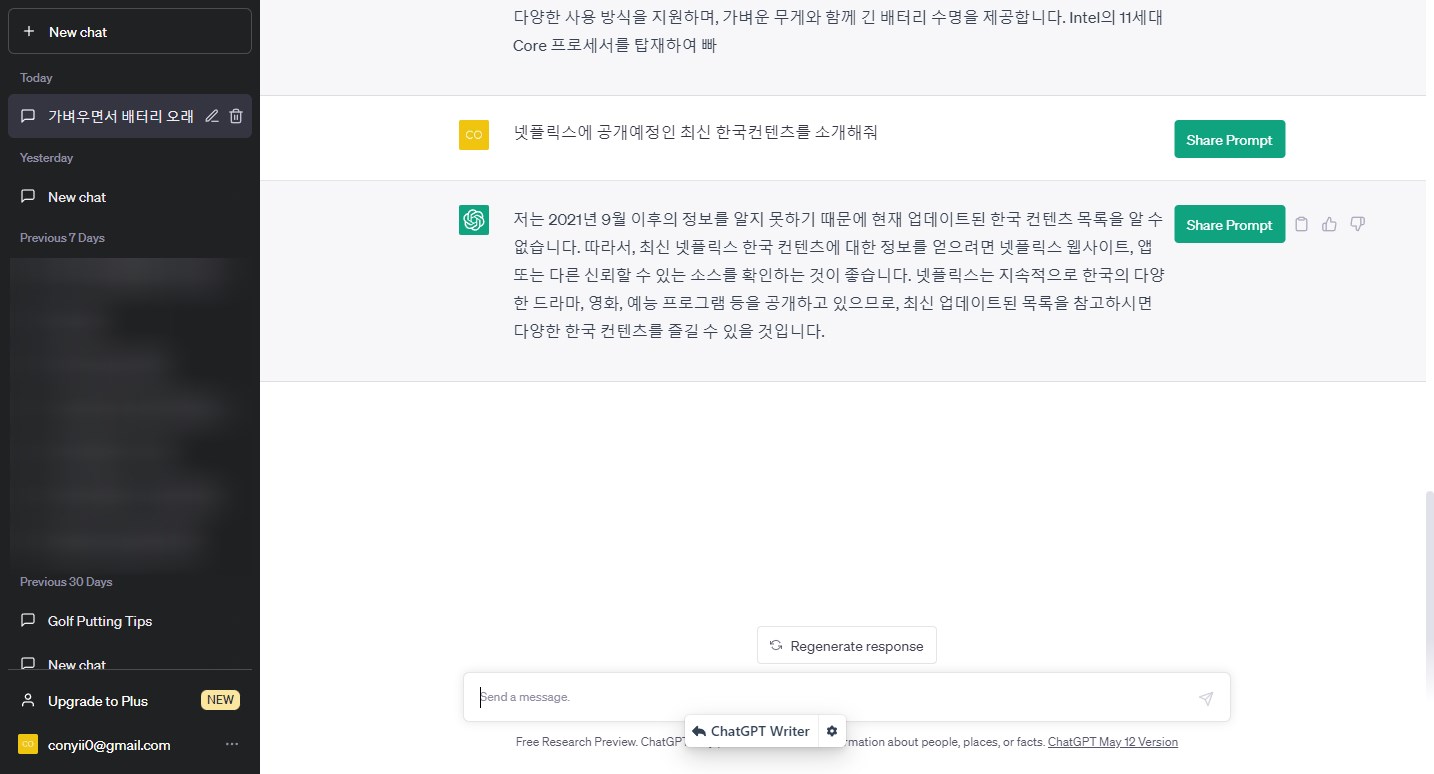Open account options via the three-dot menu

[x=232, y=744]
